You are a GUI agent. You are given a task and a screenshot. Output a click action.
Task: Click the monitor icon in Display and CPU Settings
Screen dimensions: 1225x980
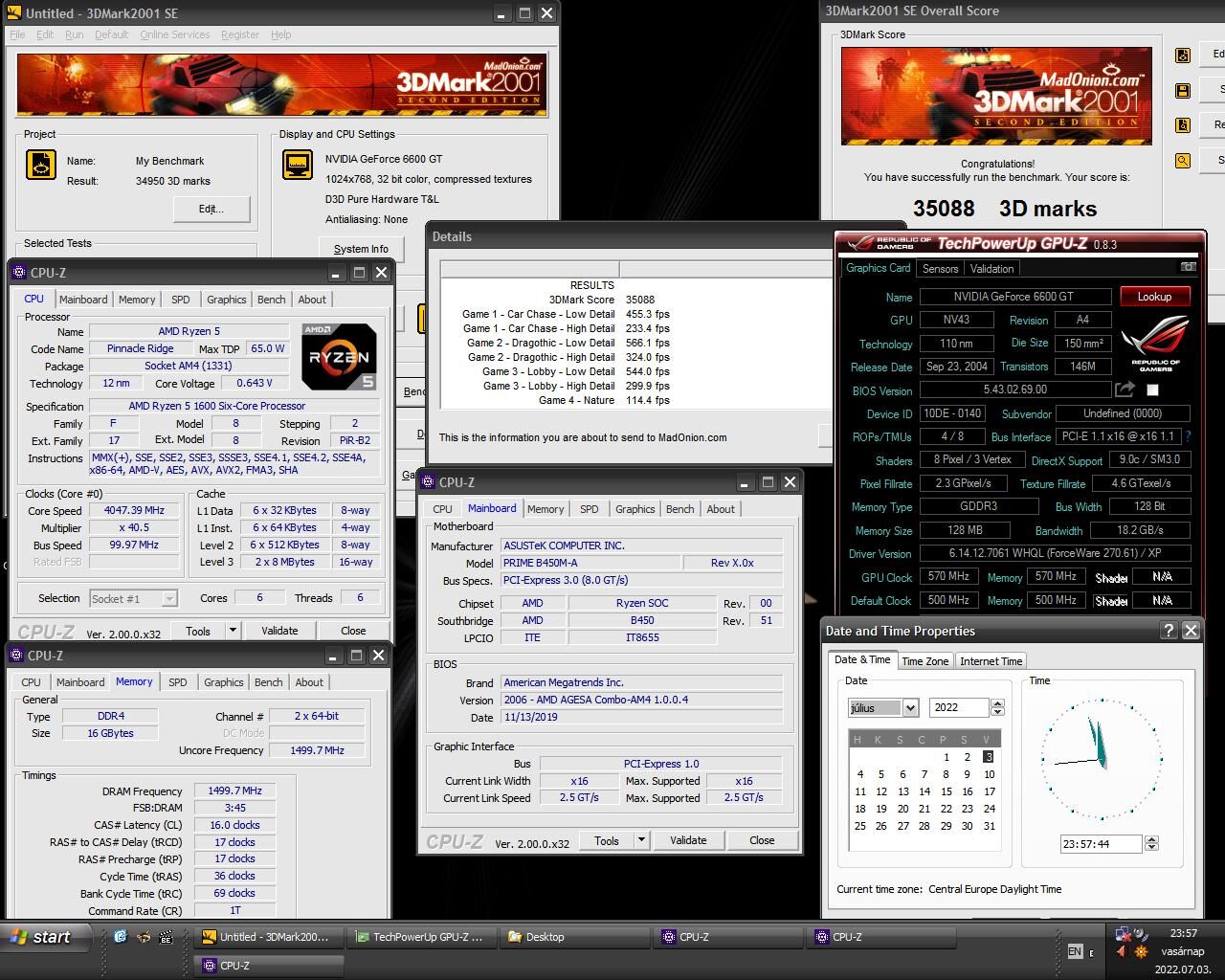point(298,165)
